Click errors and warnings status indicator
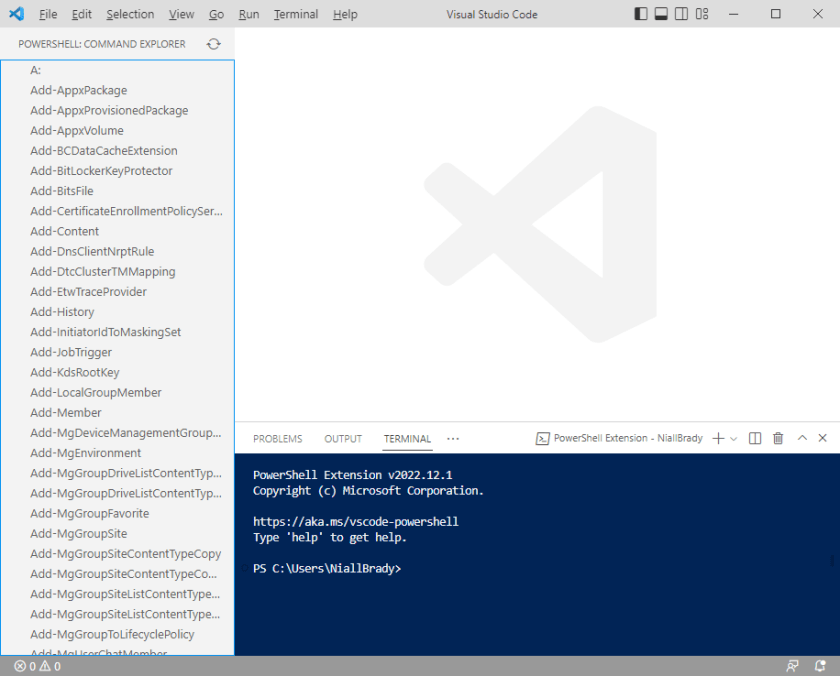Viewport: 840px width, 676px height. tap(37, 666)
